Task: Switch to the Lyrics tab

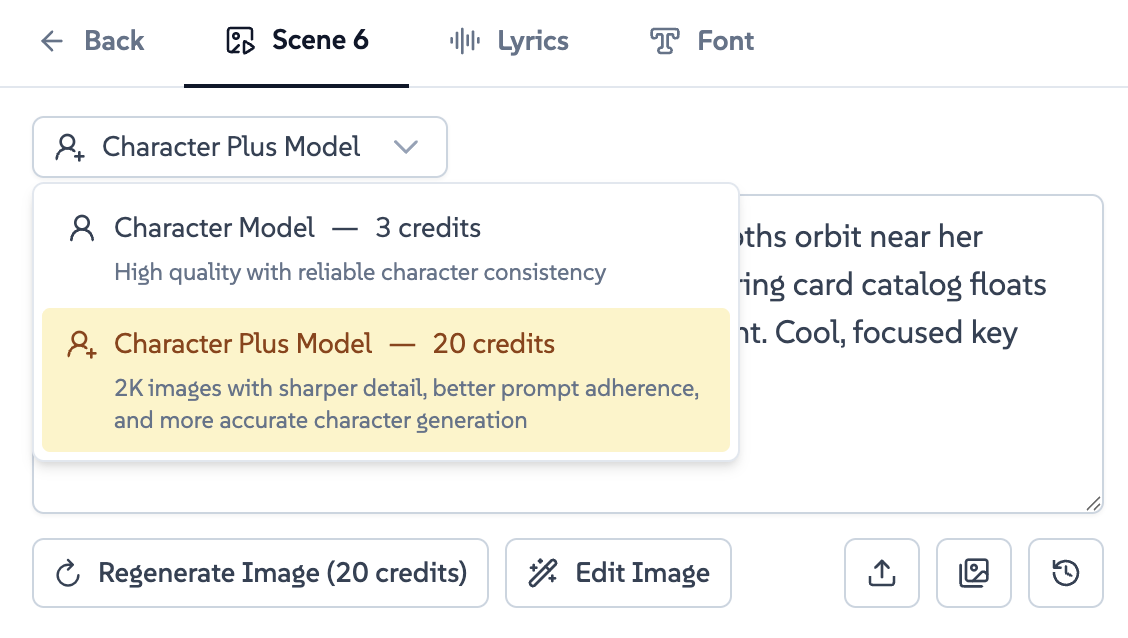Action: pyautogui.click(x=507, y=40)
